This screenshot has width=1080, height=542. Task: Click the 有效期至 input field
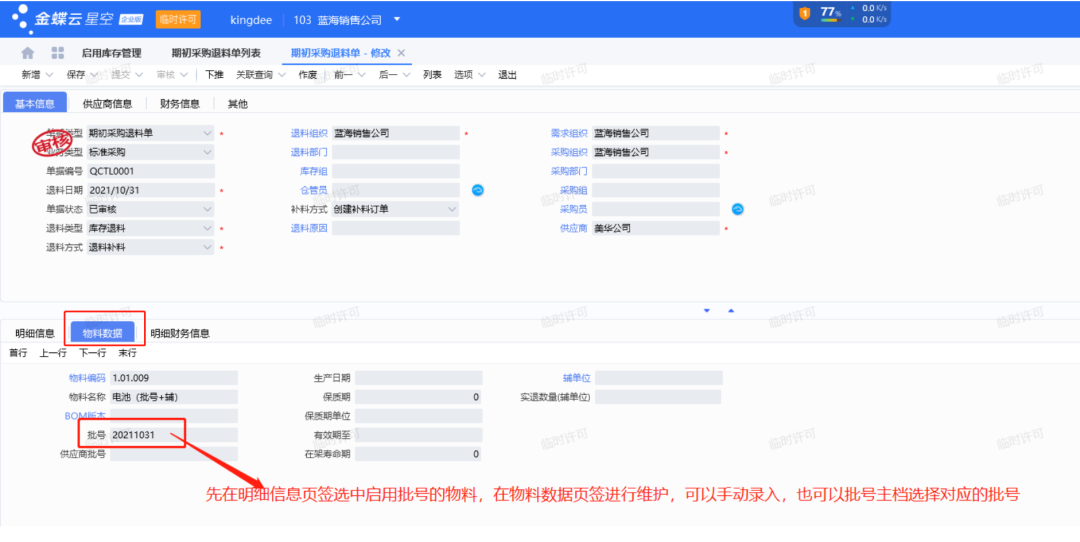point(419,435)
